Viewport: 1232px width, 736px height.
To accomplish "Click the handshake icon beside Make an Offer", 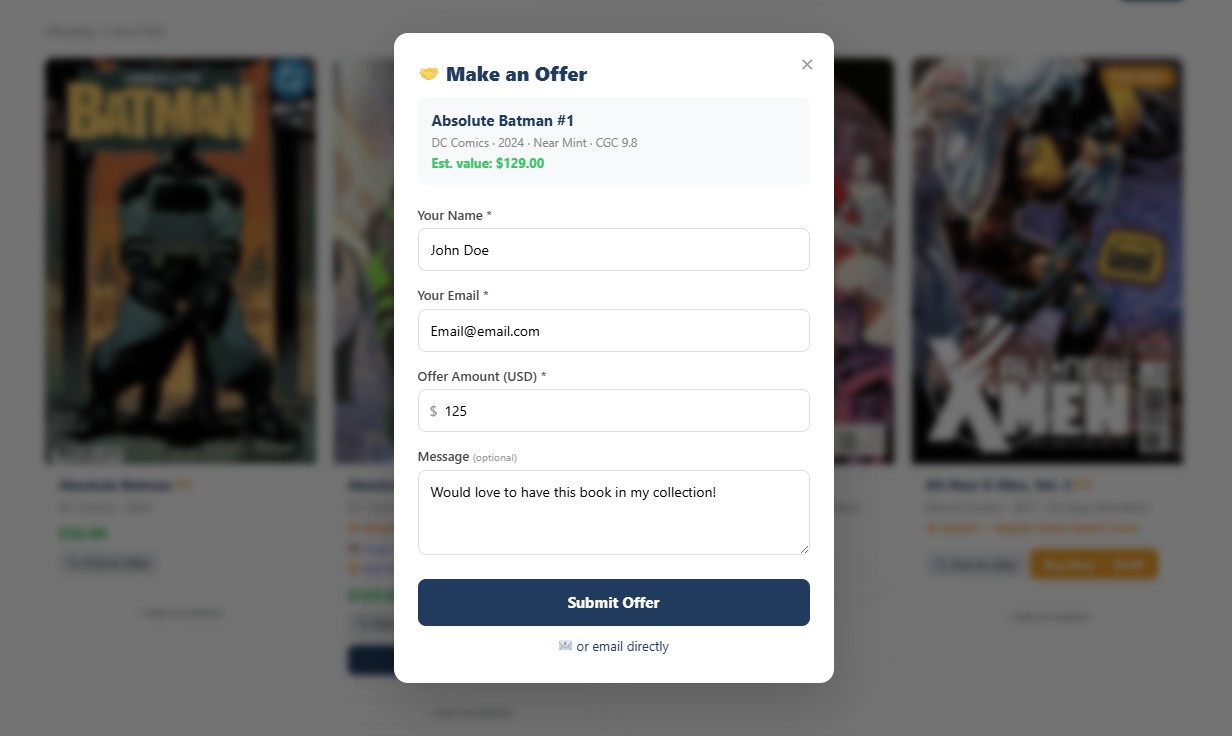I will (429, 73).
